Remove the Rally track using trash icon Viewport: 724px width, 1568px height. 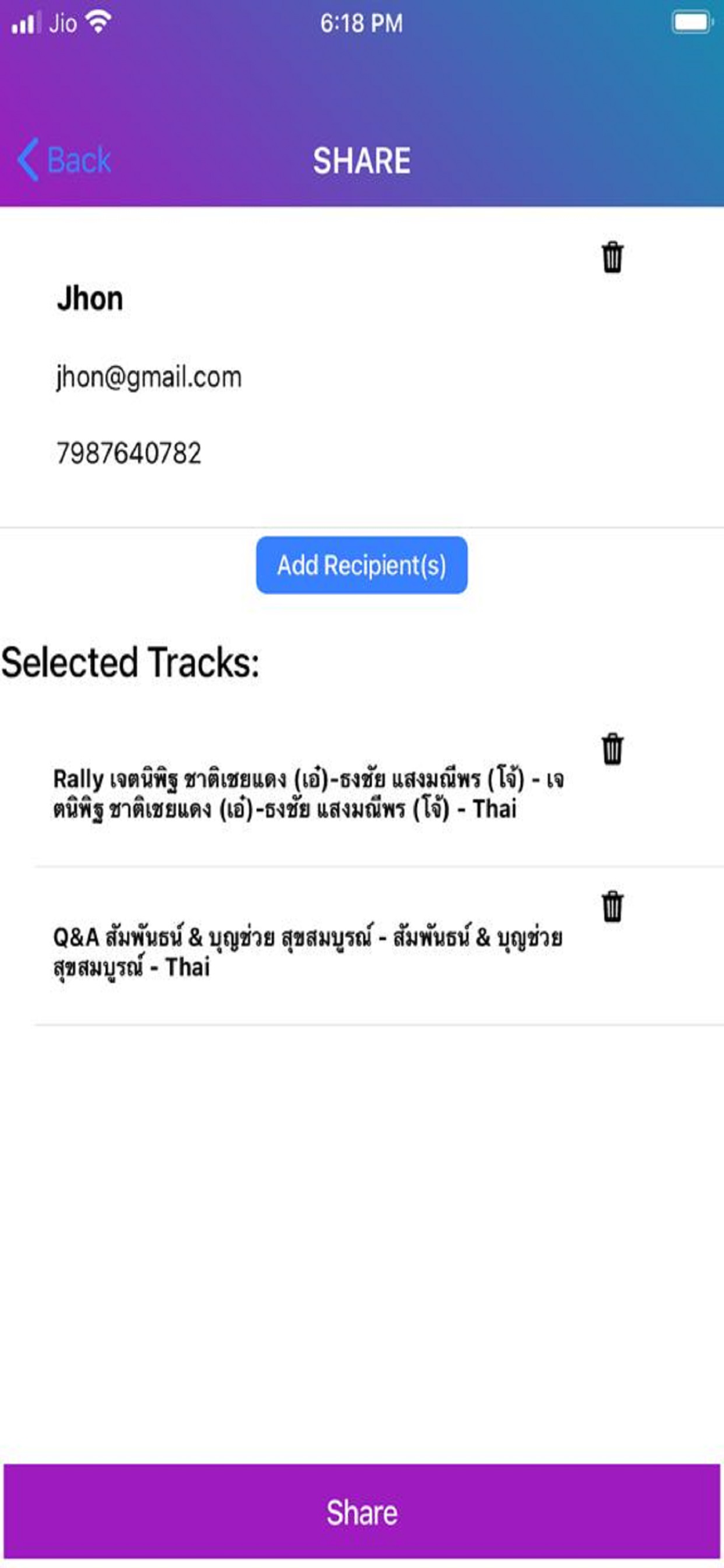click(612, 749)
